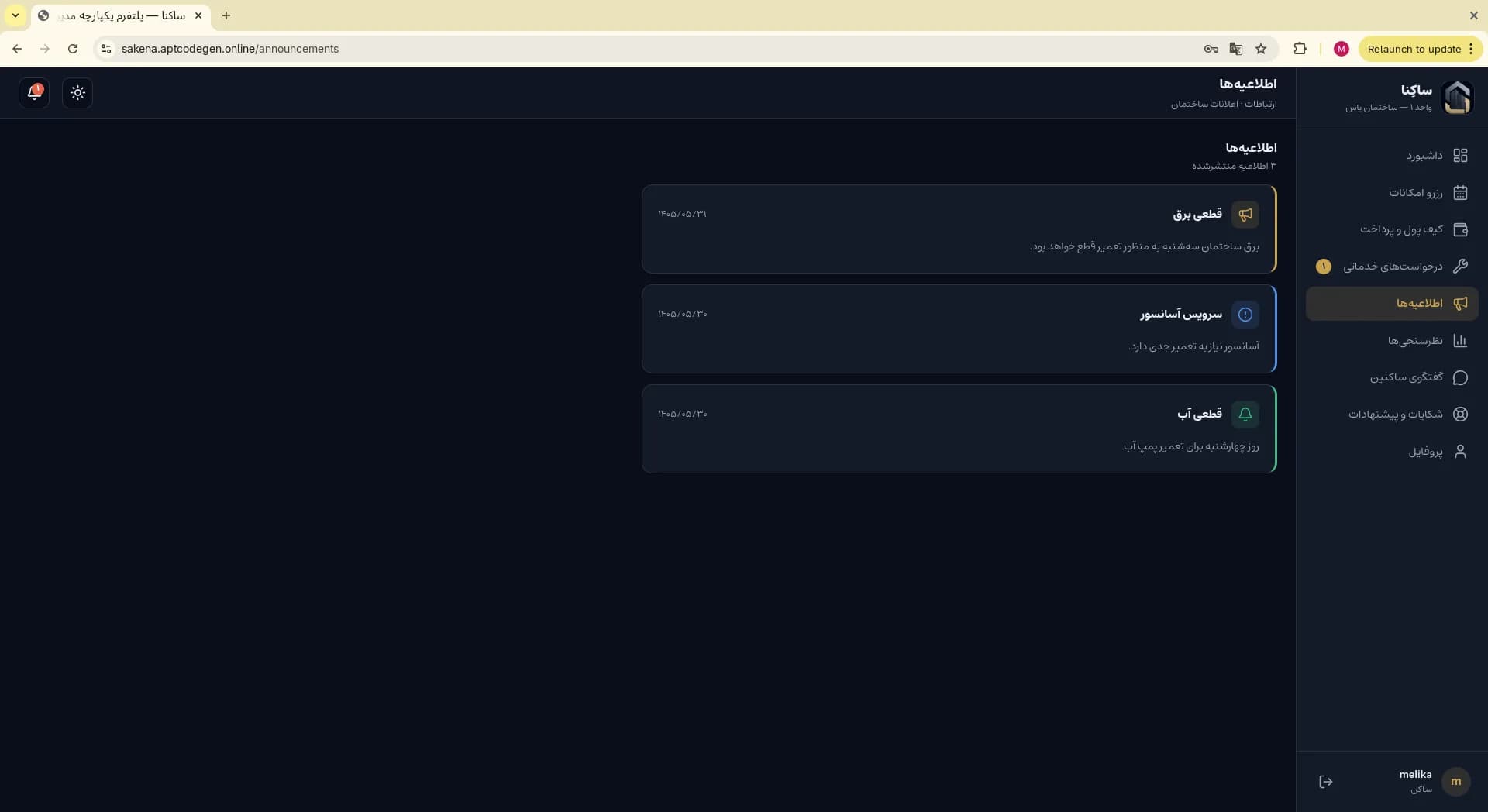Select the اطلاعیه‌ها sidebar item
Viewport: 1488px width, 812px height.
coord(1392,304)
